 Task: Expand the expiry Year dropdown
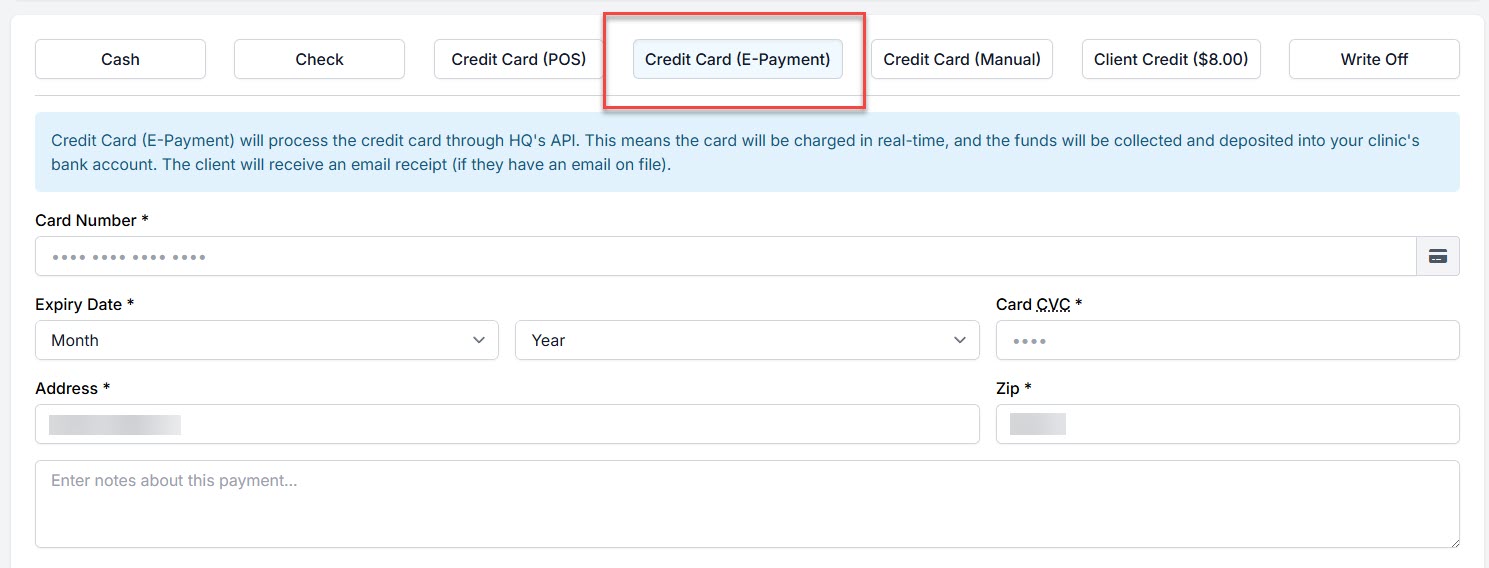click(x=746, y=340)
